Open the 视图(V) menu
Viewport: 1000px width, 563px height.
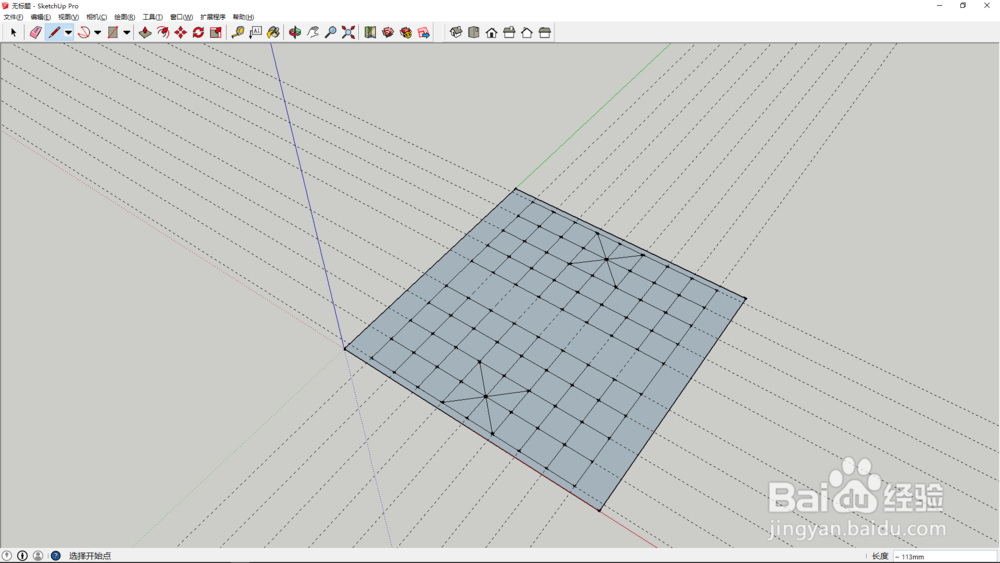68,17
